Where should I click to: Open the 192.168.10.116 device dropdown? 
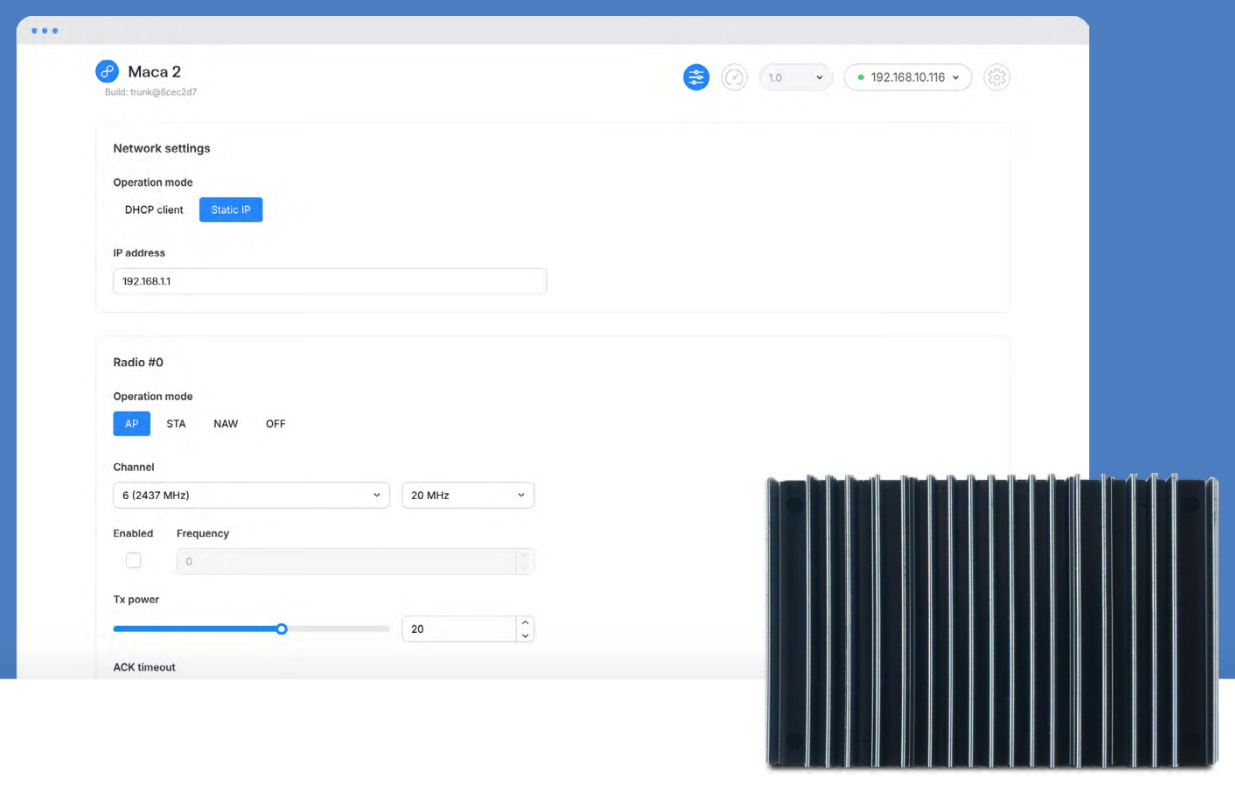tap(908, 77)
